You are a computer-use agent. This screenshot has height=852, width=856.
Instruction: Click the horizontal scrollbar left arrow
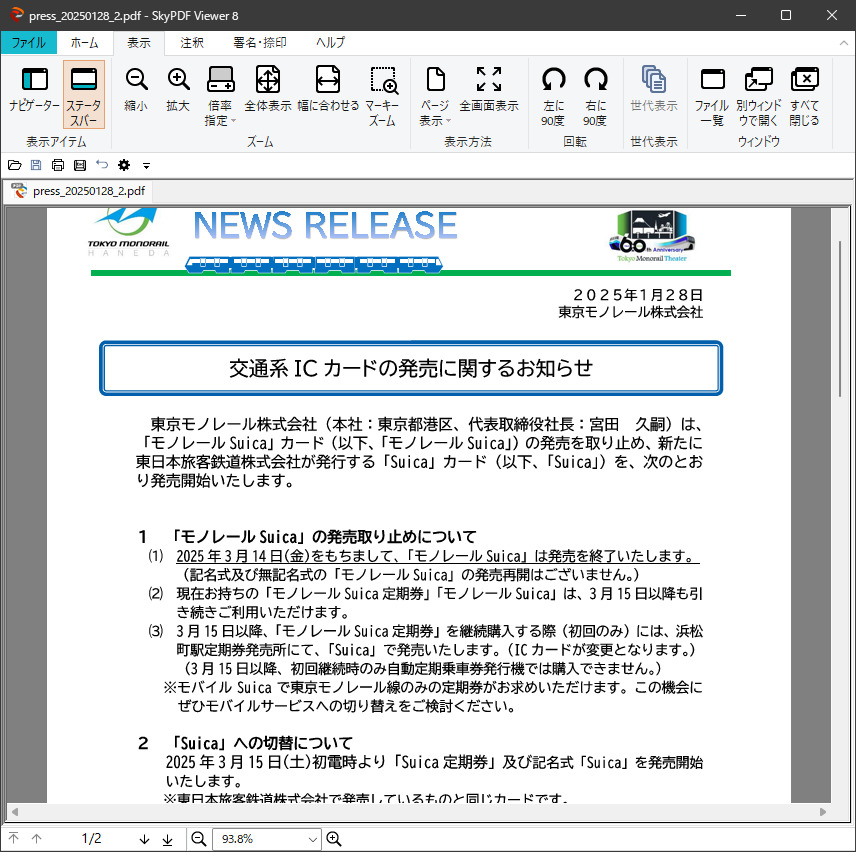(15, 812)
